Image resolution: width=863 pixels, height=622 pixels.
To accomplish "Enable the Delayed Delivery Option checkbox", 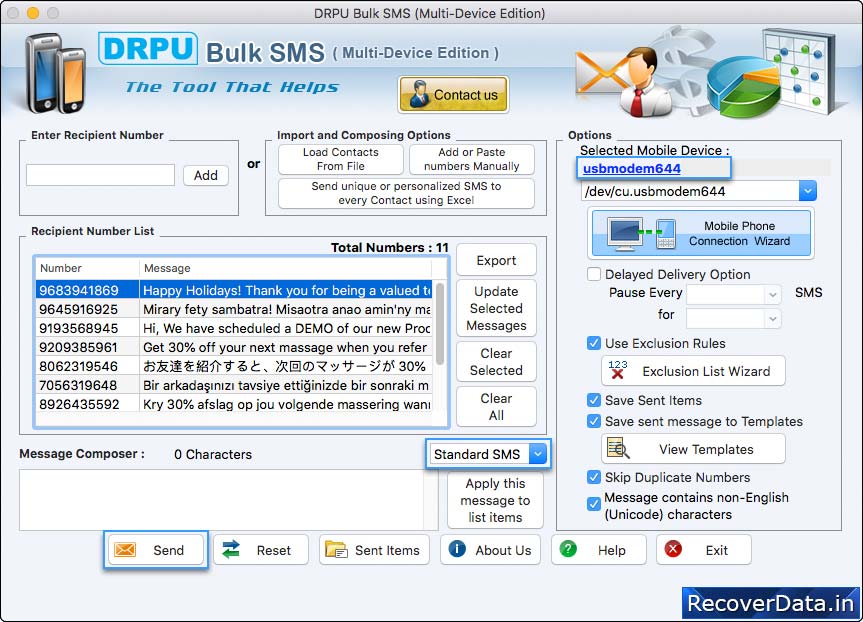I will (x=593, y=274).
